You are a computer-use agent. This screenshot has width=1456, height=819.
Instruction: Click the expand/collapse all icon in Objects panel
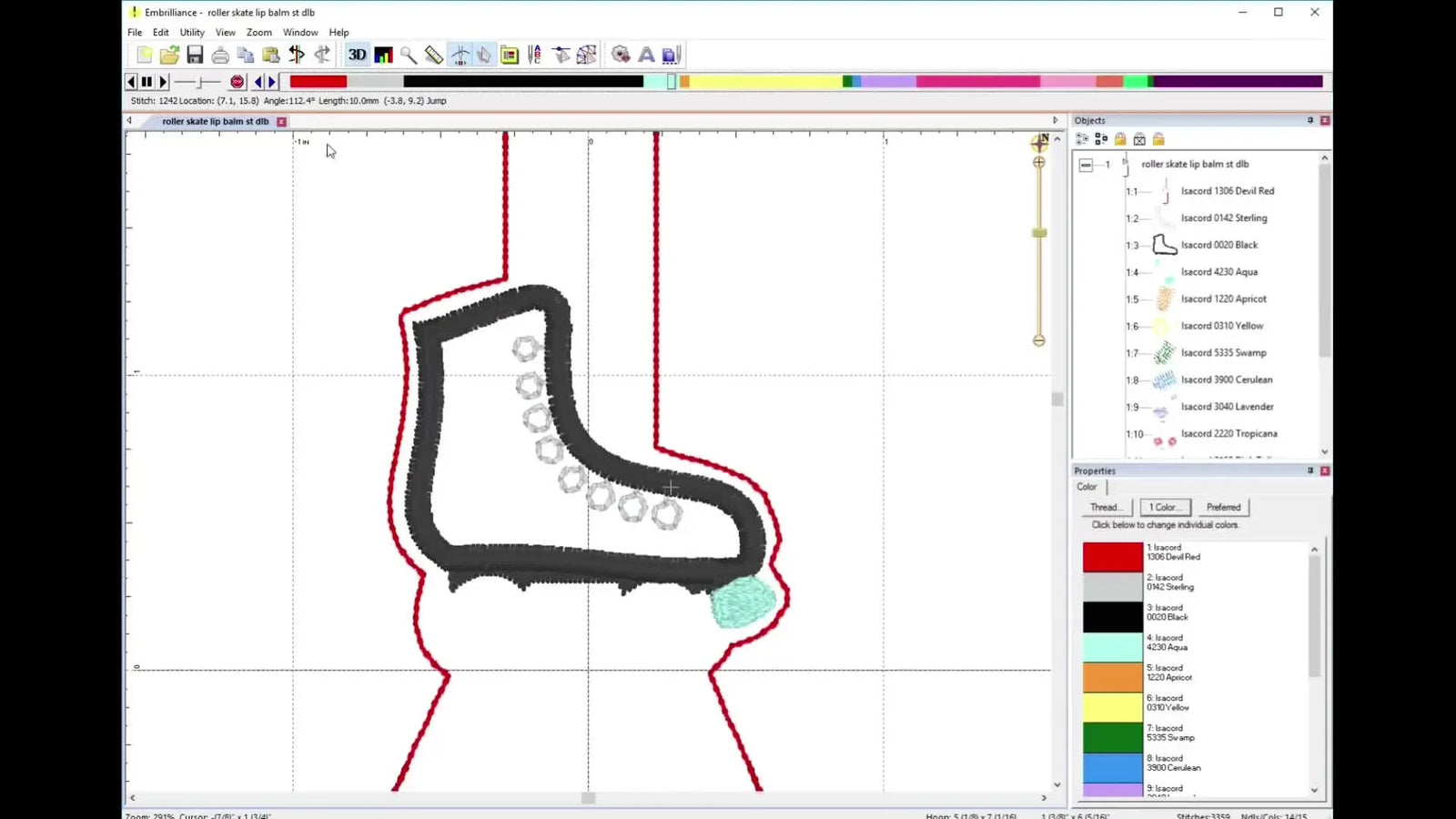1082,139
